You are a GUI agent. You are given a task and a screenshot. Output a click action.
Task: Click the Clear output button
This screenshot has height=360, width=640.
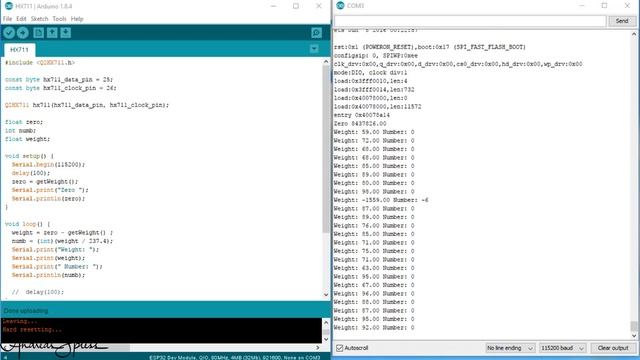[613, 348]
